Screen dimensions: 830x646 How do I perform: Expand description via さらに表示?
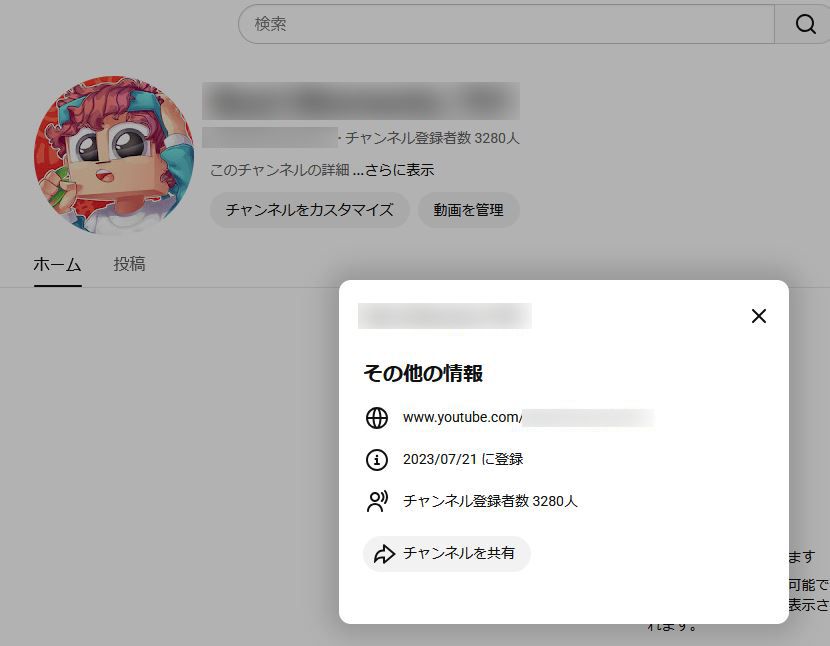(398, 170)
